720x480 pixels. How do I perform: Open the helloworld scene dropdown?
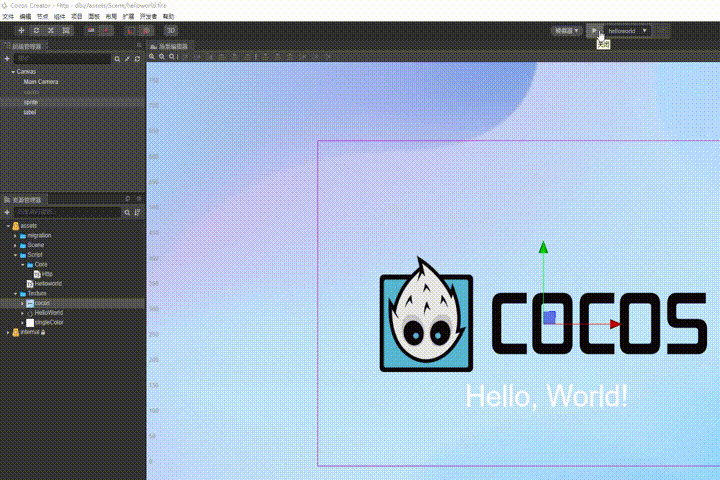click(627, 31)
